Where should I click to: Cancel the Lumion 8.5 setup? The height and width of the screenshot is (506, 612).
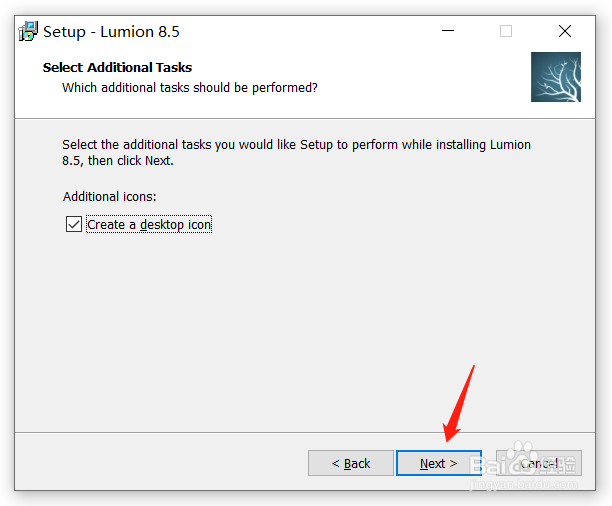pos(539,463)
